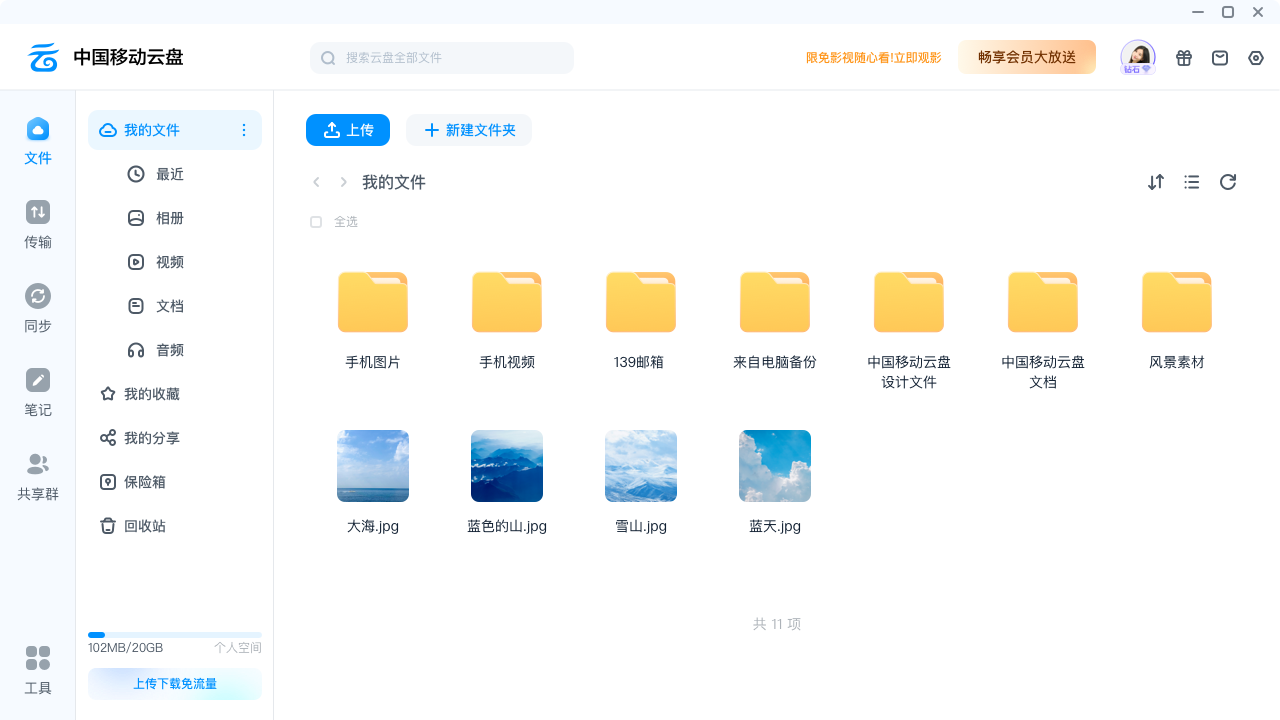Open the 蓝天.jpg image thumbnail
Screen dimensions: 1280x720
[x=775, y=466]
